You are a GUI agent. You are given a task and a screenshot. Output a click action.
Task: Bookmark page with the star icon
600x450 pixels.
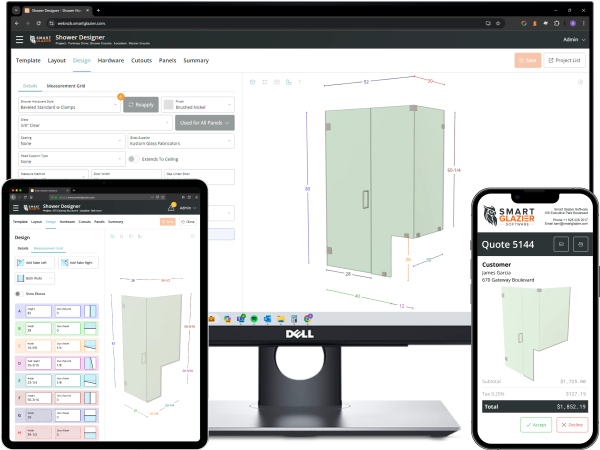(498, 23)
